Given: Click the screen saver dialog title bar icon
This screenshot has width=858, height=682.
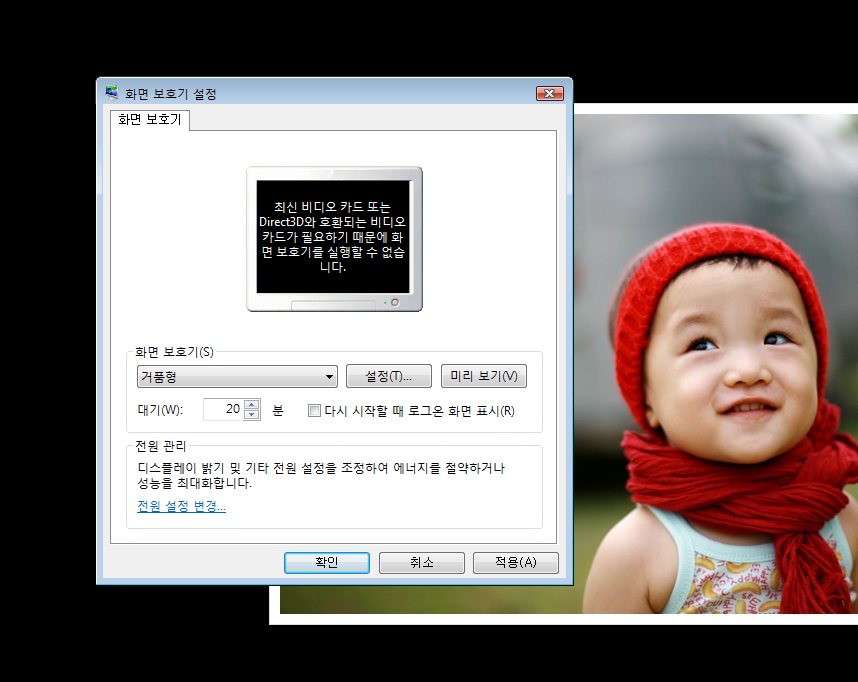Looking at the screenshot, I should pos(112,93).
